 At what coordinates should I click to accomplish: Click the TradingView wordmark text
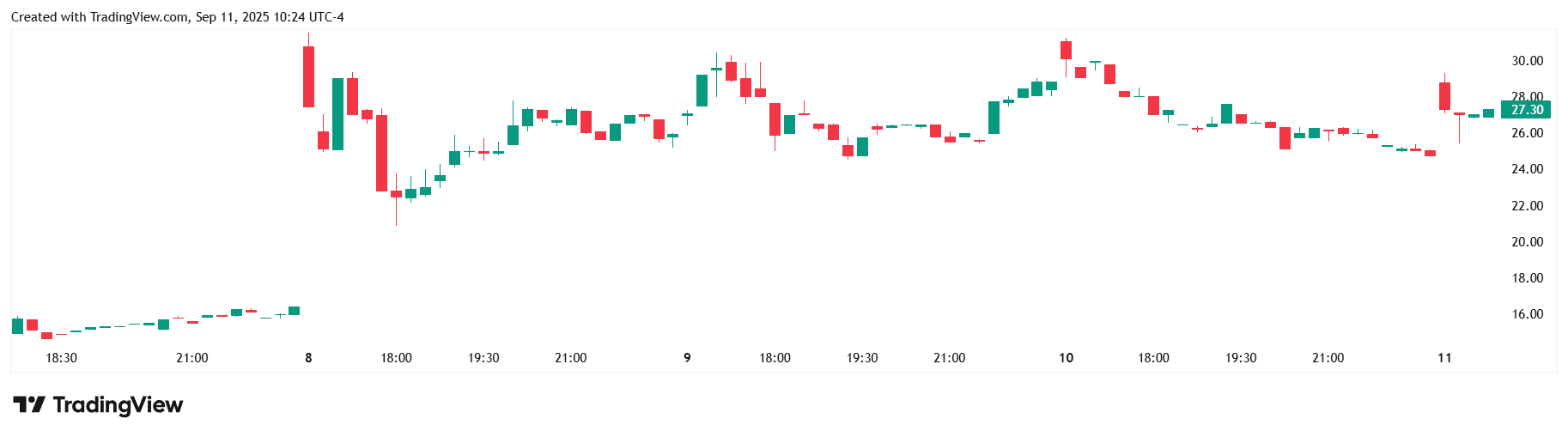point(118,404)
